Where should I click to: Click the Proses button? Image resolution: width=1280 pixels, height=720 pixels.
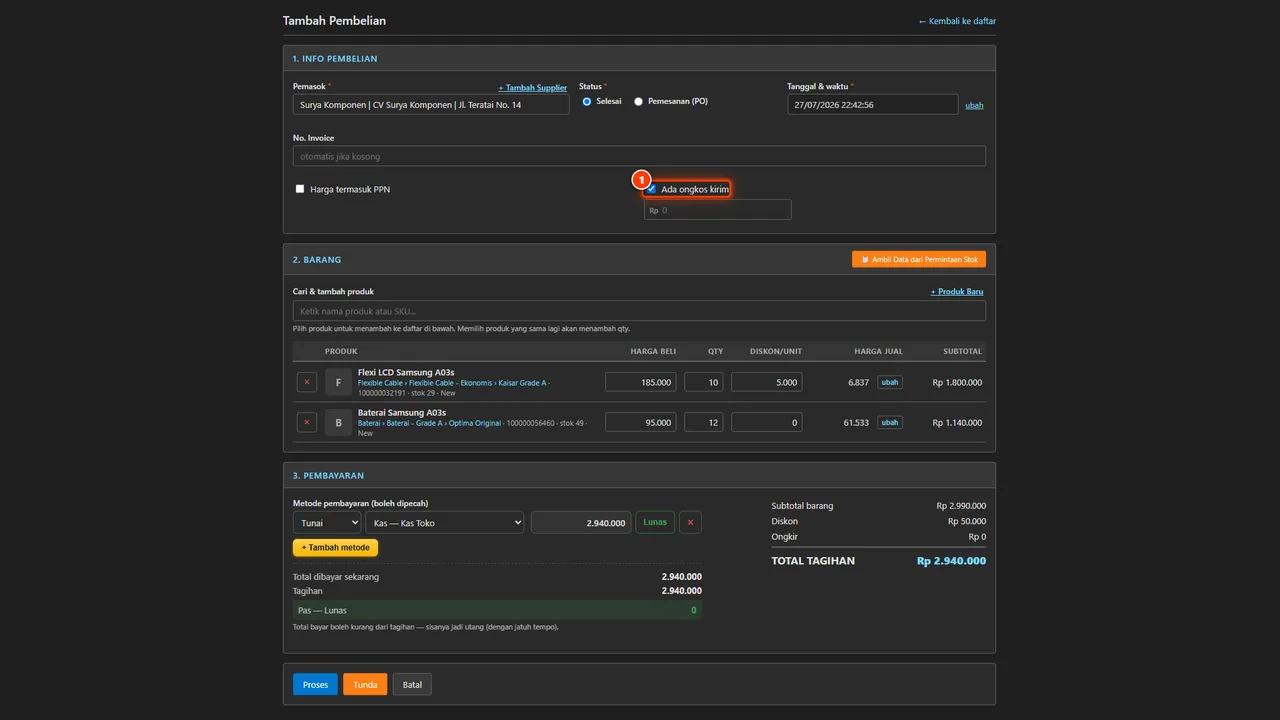coord(315,685)
